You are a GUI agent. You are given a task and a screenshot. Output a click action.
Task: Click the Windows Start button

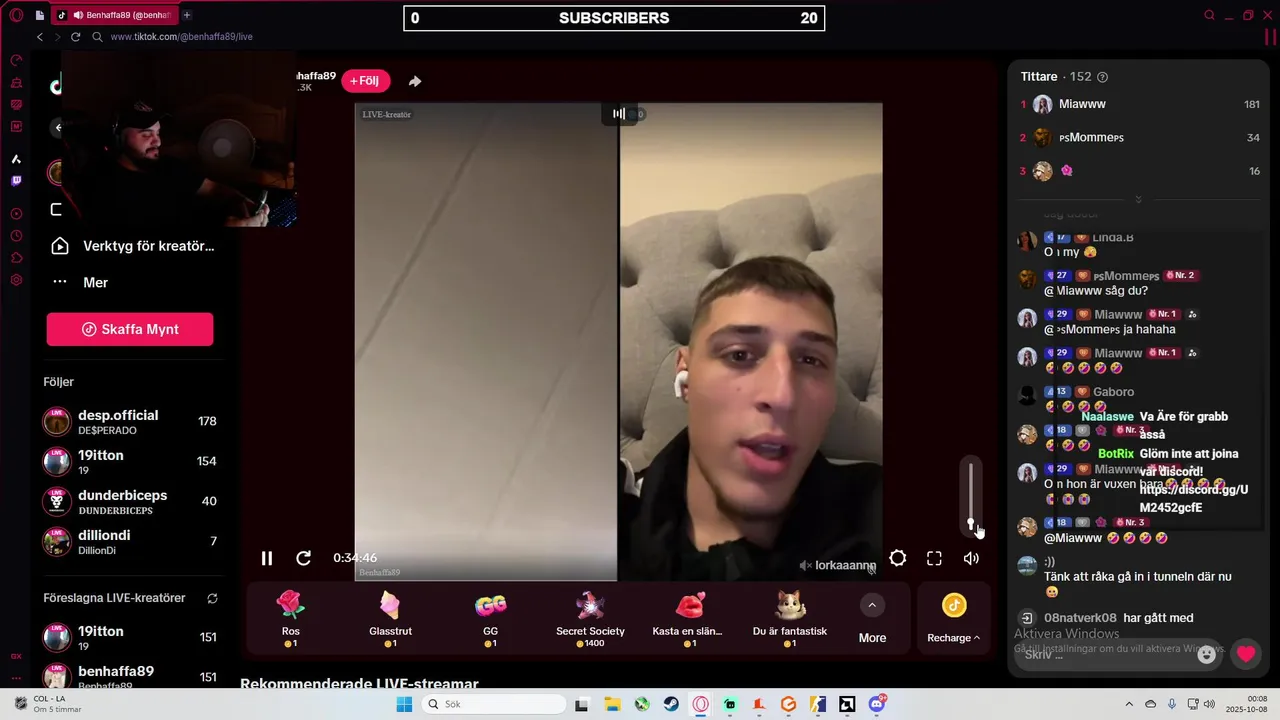click(x=404, y=704)
